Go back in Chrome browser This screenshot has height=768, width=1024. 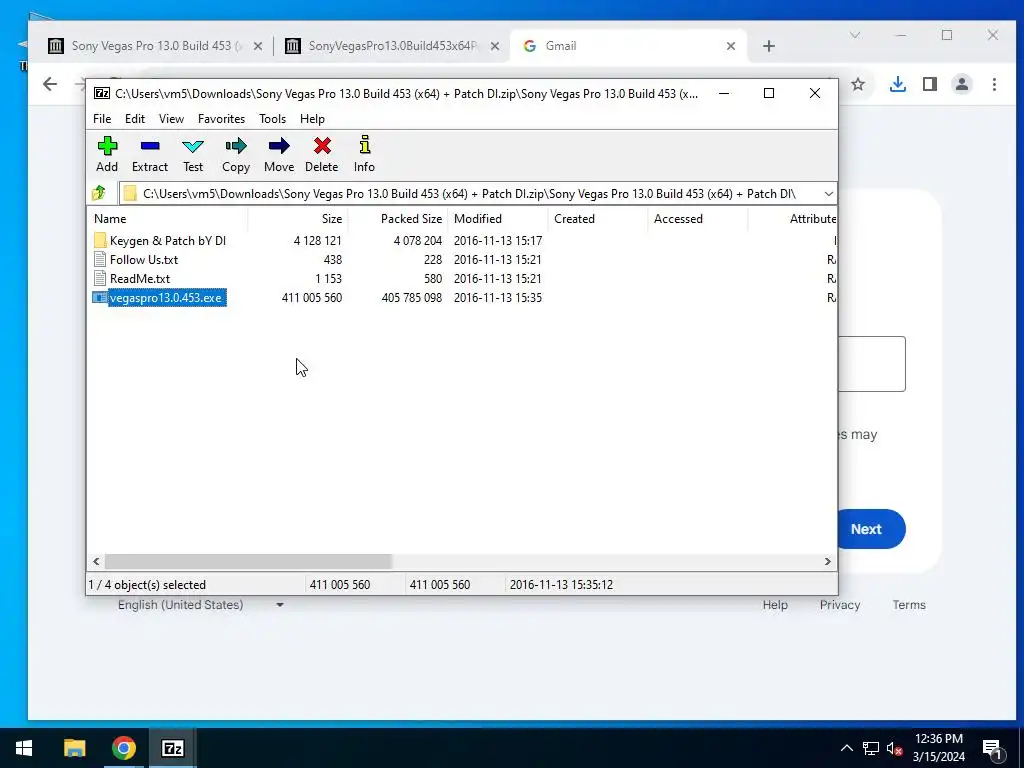pyautogui.click(x=50, y=84)
